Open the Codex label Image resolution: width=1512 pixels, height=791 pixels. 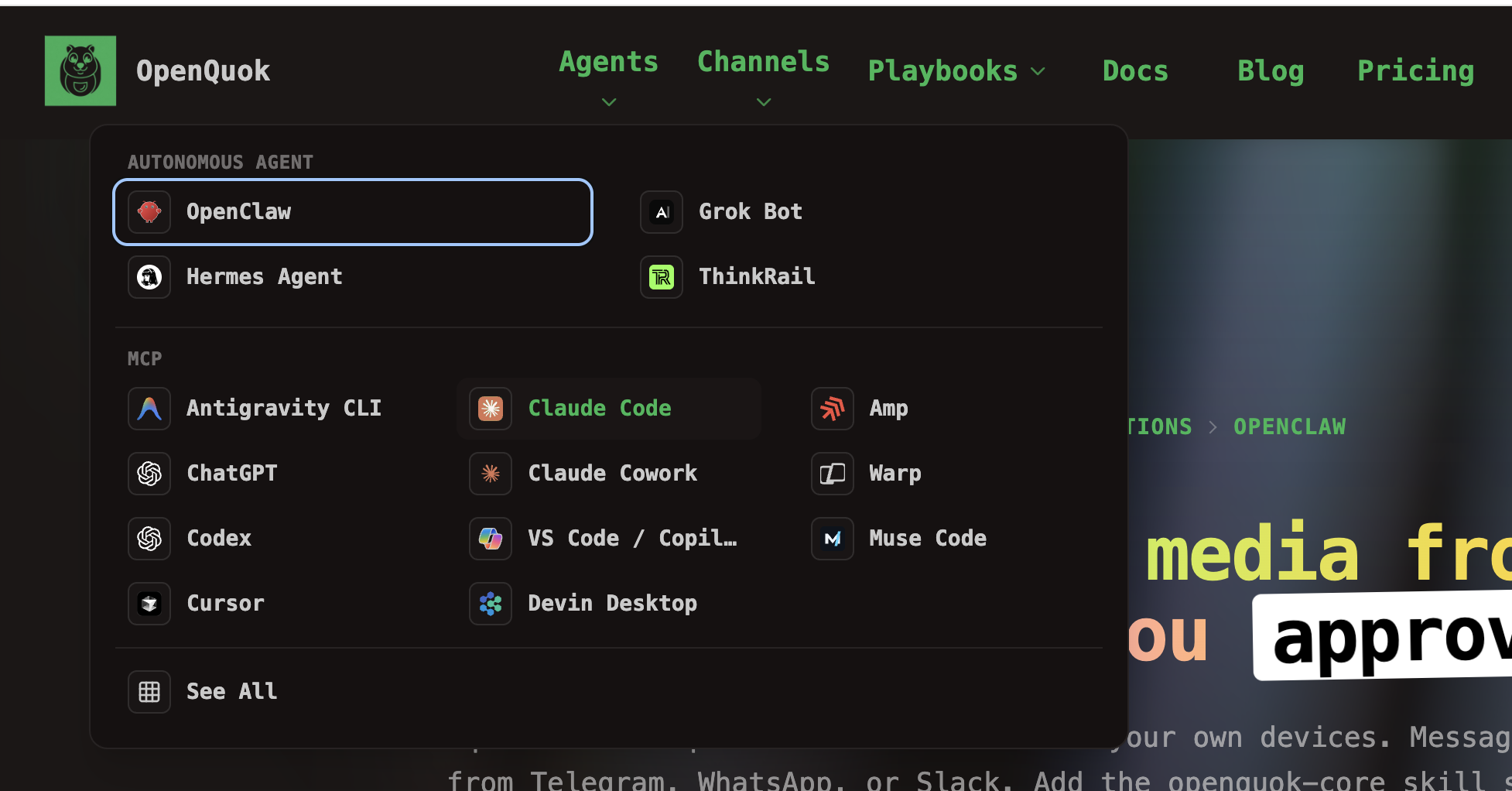219,539
